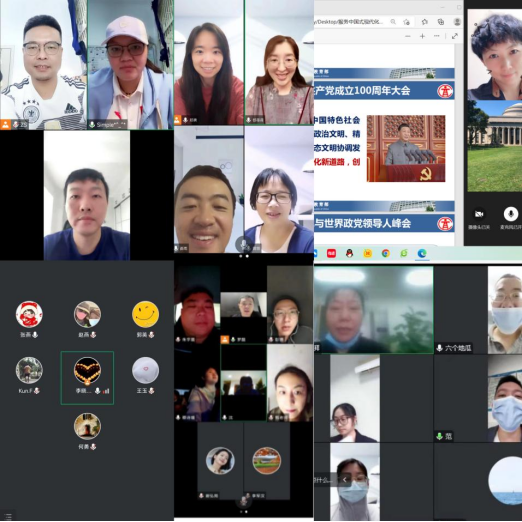Toggle the camera off button in meeting panel
The image size is (522, 522).
point(479,214)
